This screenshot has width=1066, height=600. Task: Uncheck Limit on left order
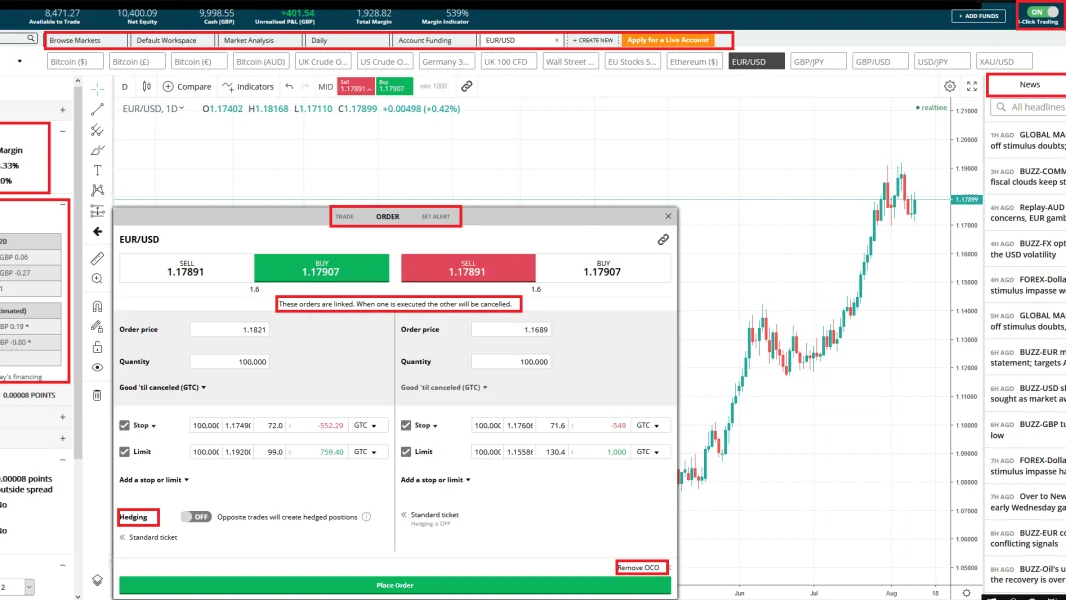[x=124, y=451]
